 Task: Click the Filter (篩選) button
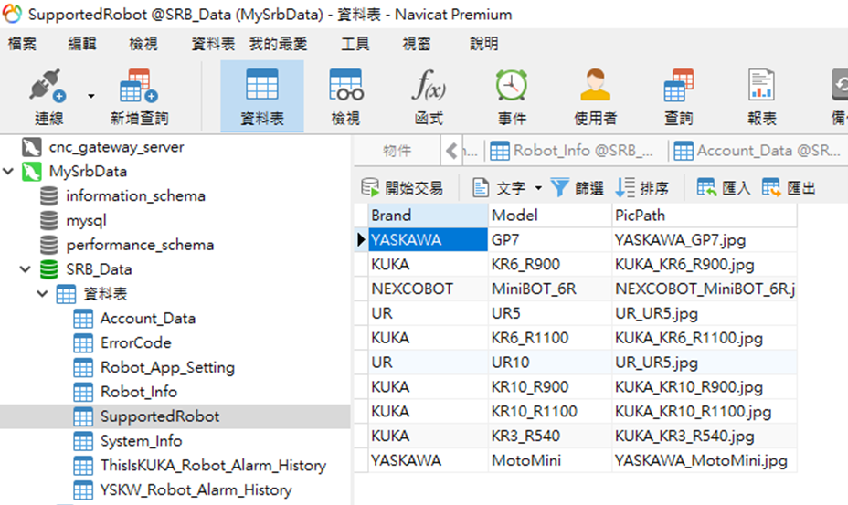577,188
